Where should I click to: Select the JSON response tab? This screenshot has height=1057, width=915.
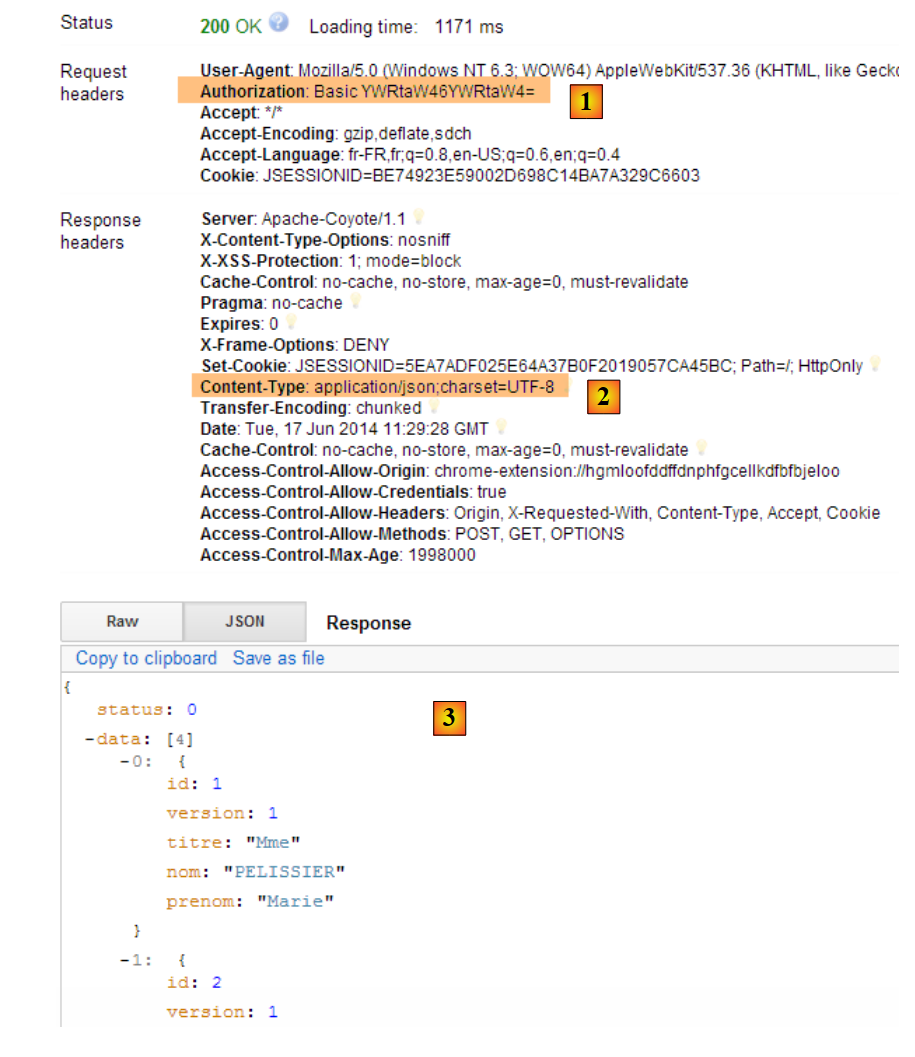(x=245, y=621)
